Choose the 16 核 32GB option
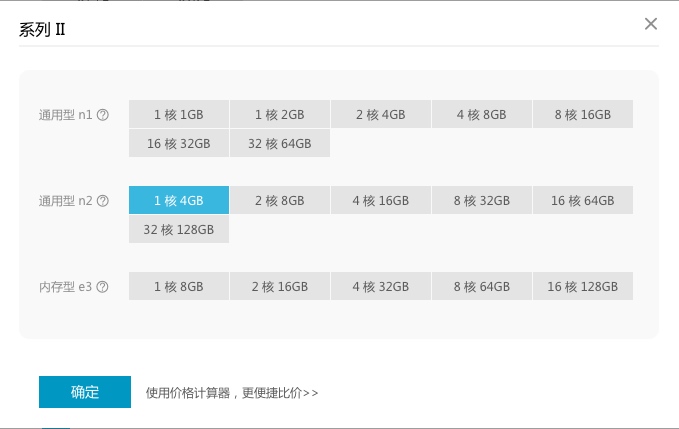The width and height of the screenshot is (679, 429). (179, 144)
